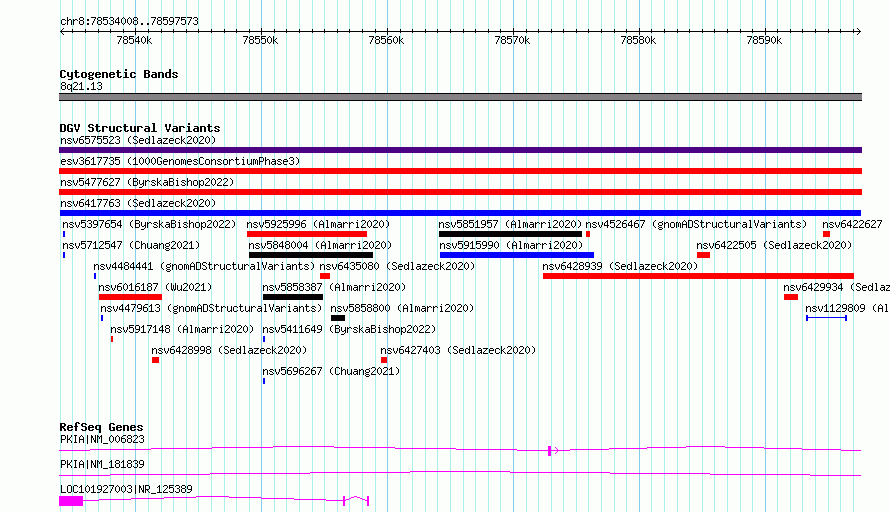Select the nsv5848004 black variant bar
The height and width of the screenshot is (512, 890).
pyautogui.click(x=311, y=255)
